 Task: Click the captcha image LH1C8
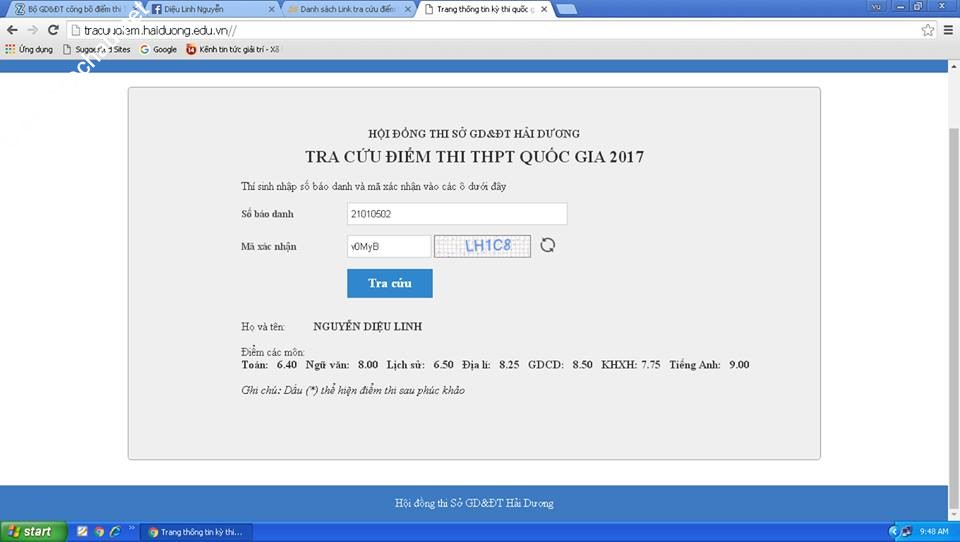point(482,246)
